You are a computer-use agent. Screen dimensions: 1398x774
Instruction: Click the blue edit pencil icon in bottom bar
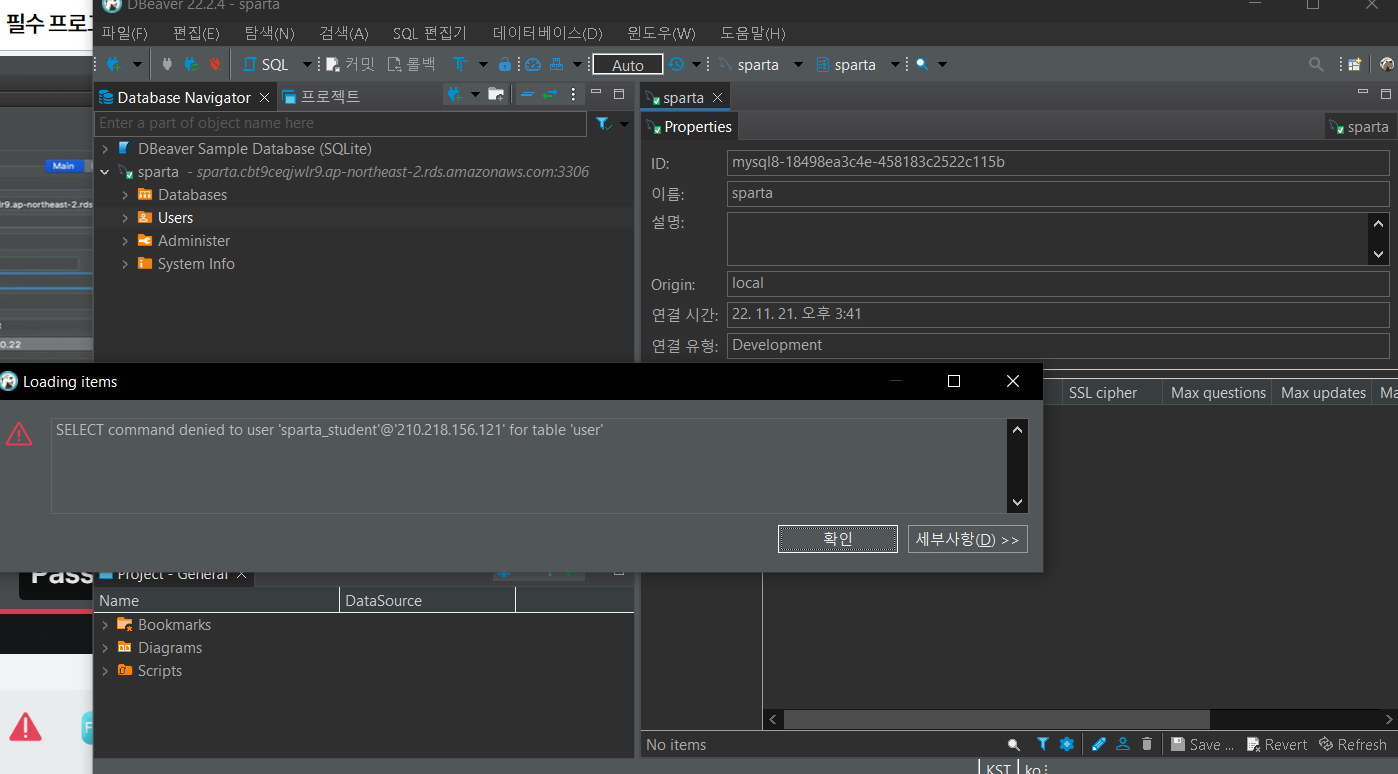point(1098,744)
